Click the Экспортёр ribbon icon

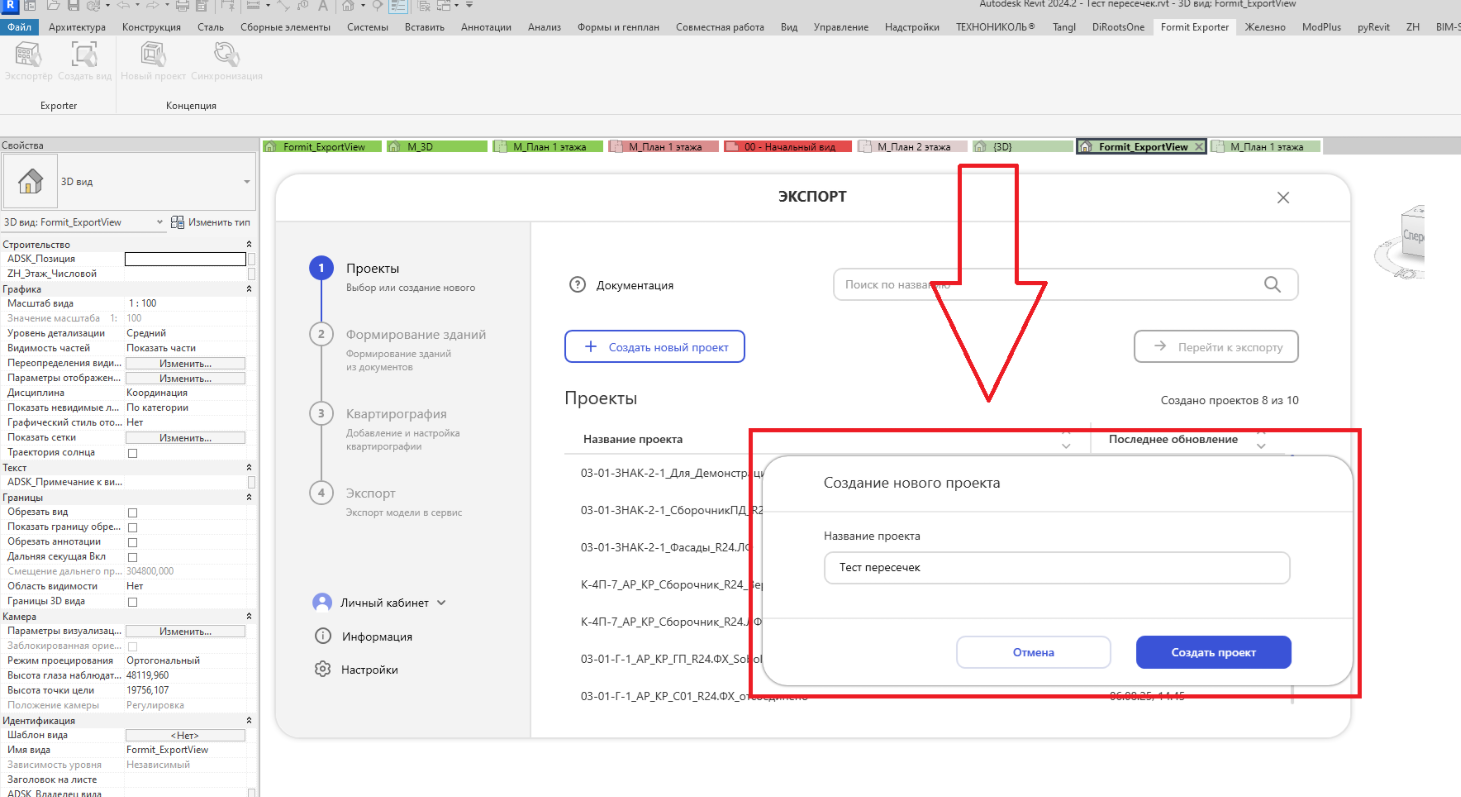click(x=29, y=54)
